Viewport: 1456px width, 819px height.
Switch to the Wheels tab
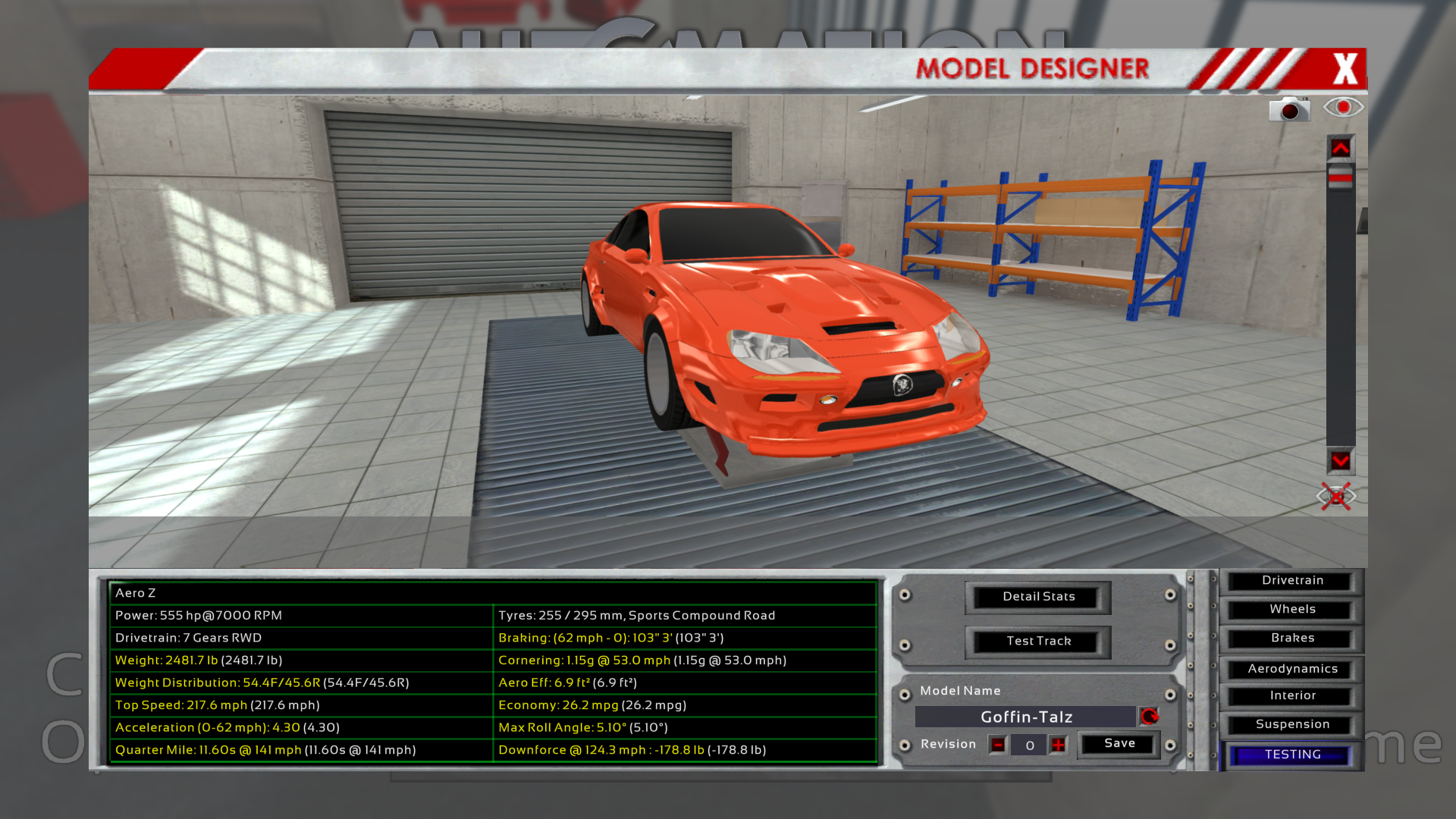(1292, 610)
